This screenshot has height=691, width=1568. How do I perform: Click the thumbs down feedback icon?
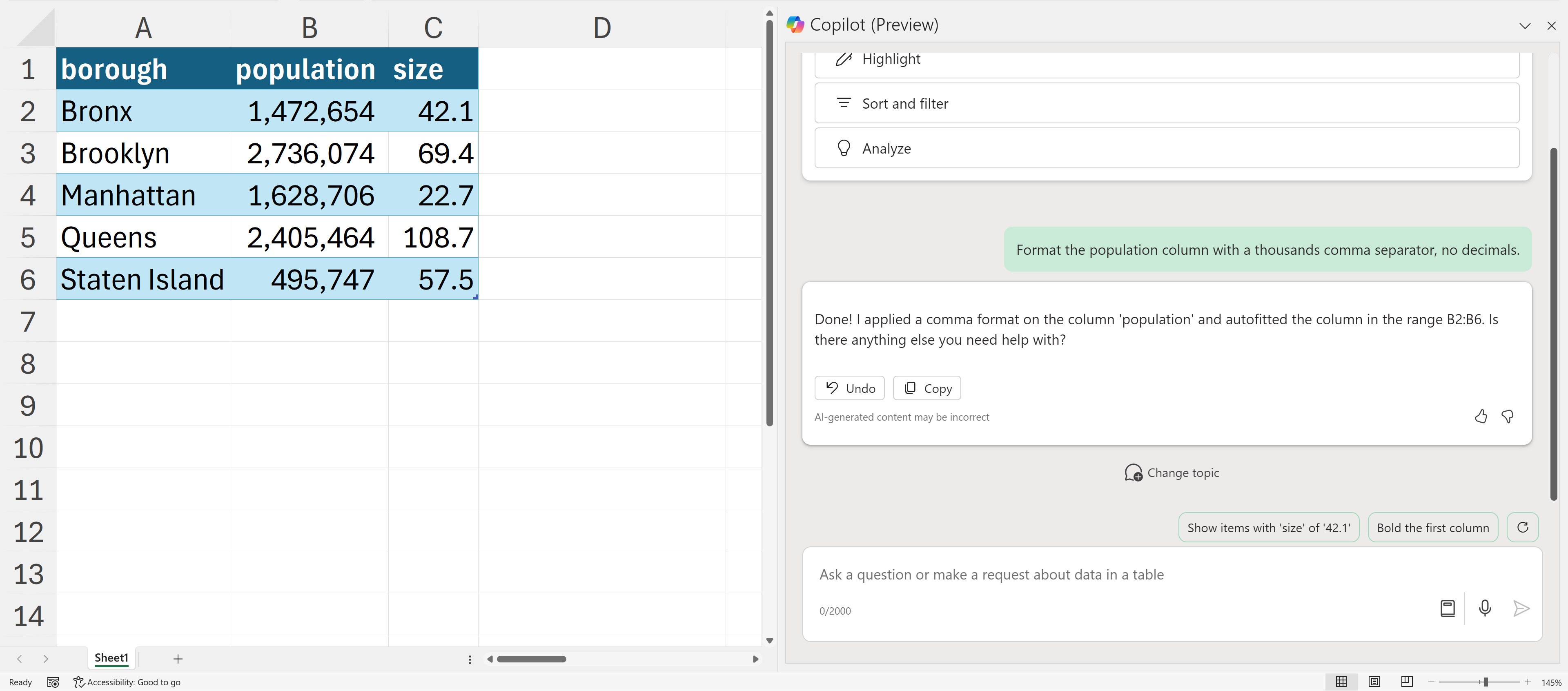pyautogui.click(x=1507, y=417)
